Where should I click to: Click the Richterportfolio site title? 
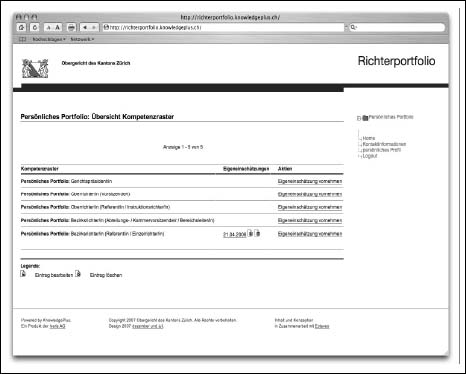tap(396, 61)
